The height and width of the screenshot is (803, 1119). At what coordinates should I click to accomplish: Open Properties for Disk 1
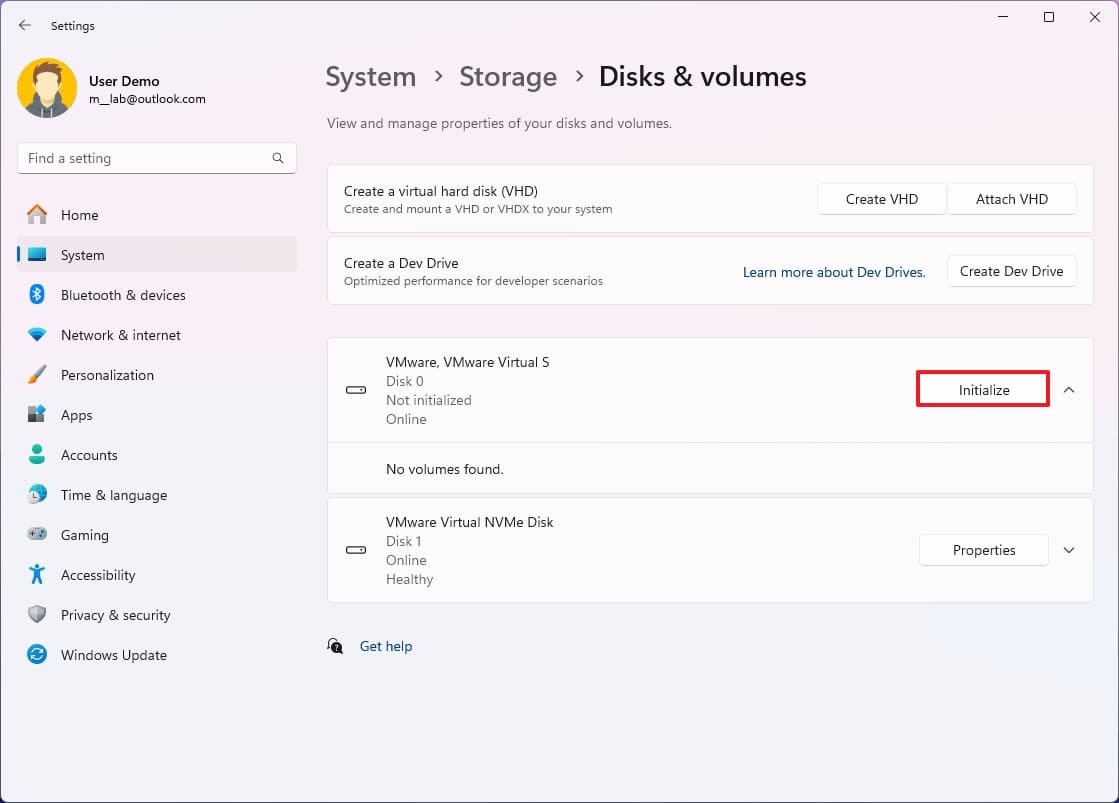click(983, 550)
